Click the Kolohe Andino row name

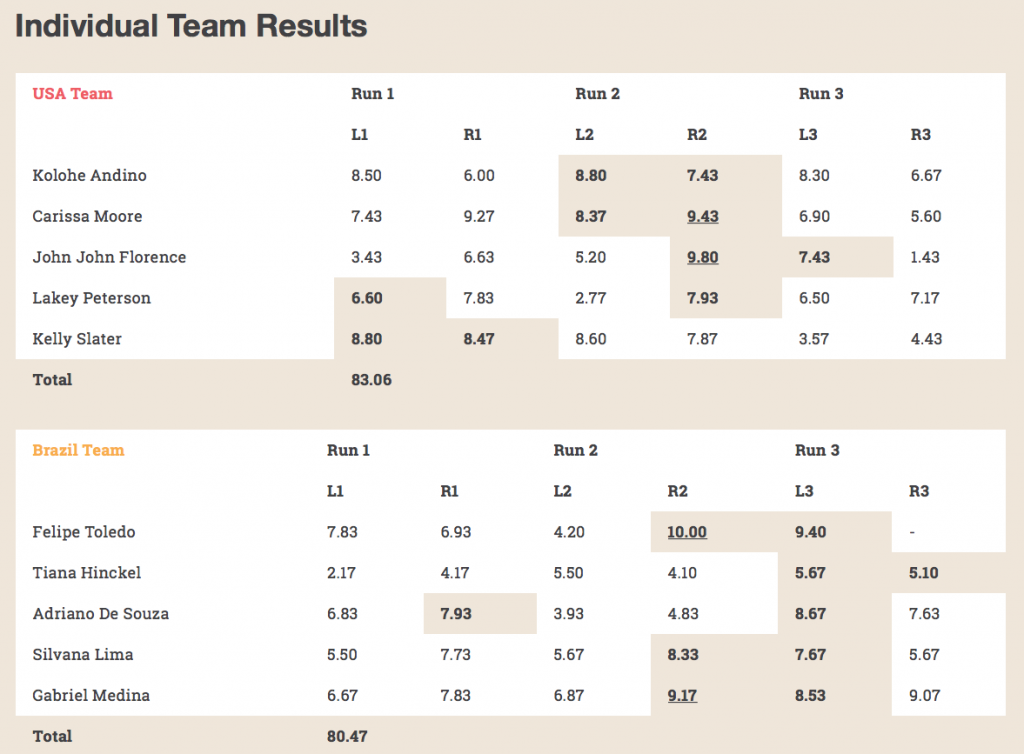point(89,176)
